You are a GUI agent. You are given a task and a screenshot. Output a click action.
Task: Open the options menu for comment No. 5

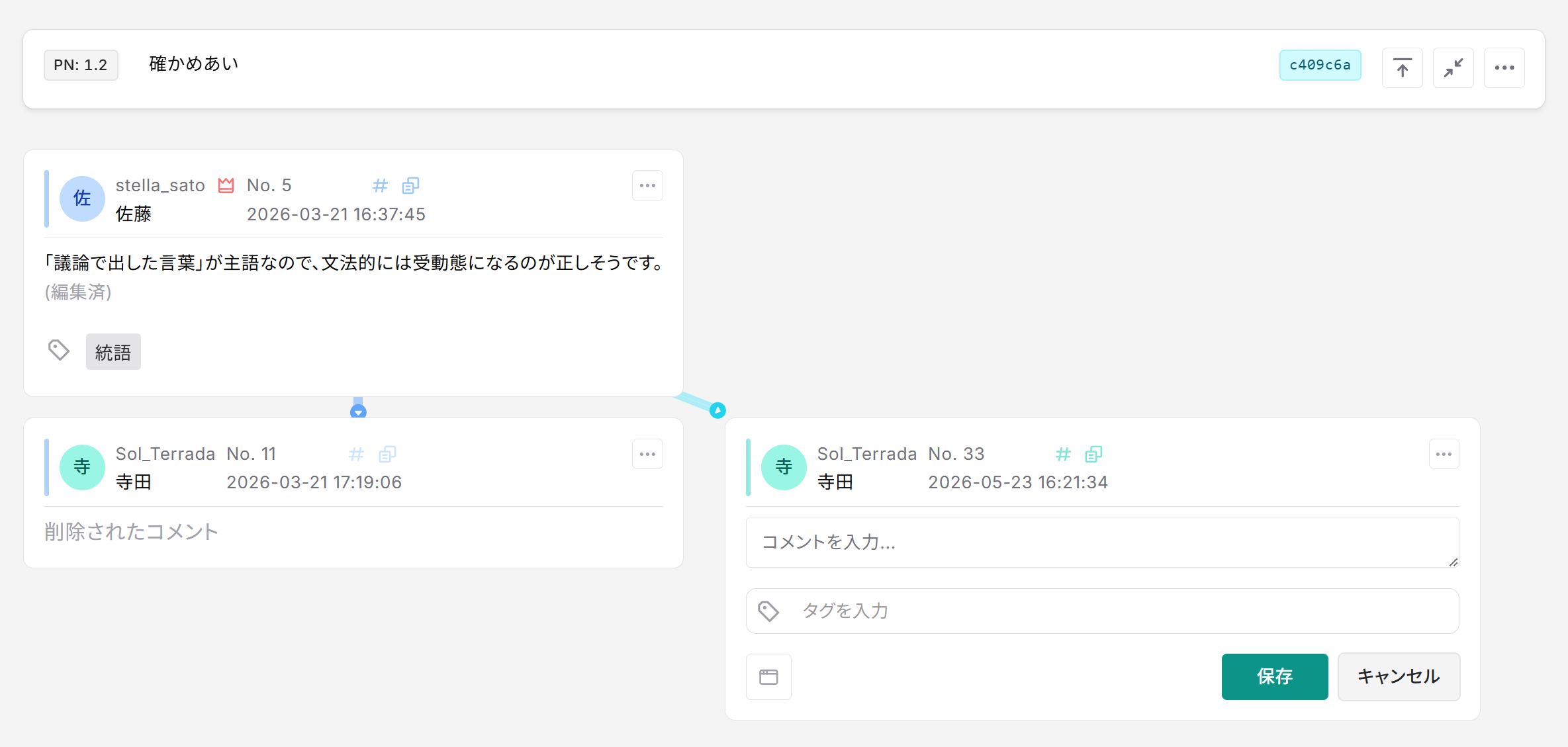[x=647, y=185]
